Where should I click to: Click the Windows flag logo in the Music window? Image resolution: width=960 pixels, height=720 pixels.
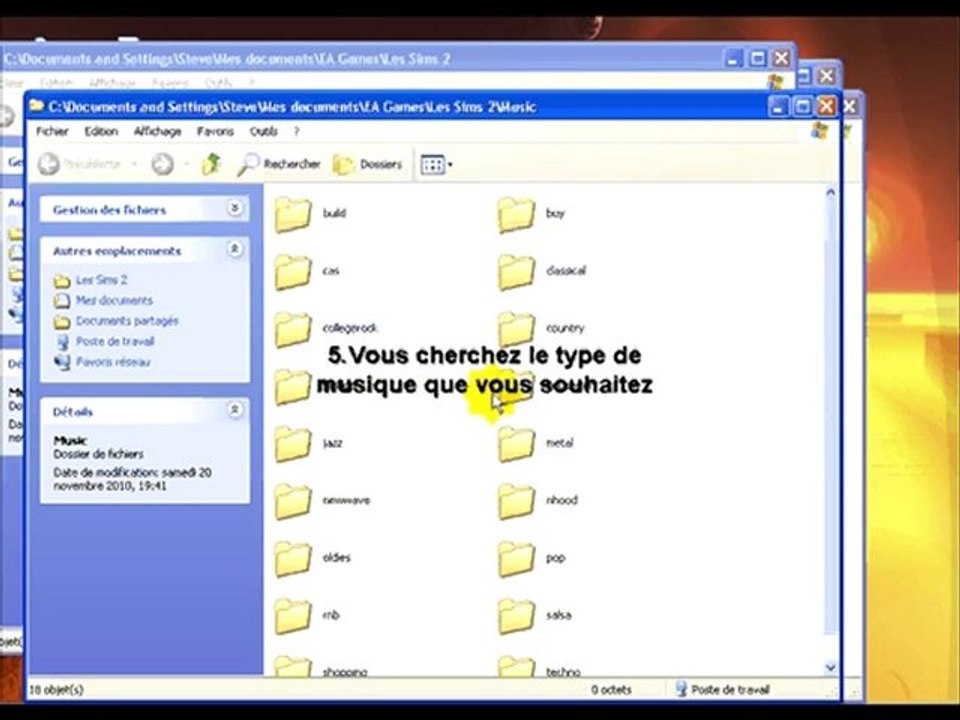[819, 130]
